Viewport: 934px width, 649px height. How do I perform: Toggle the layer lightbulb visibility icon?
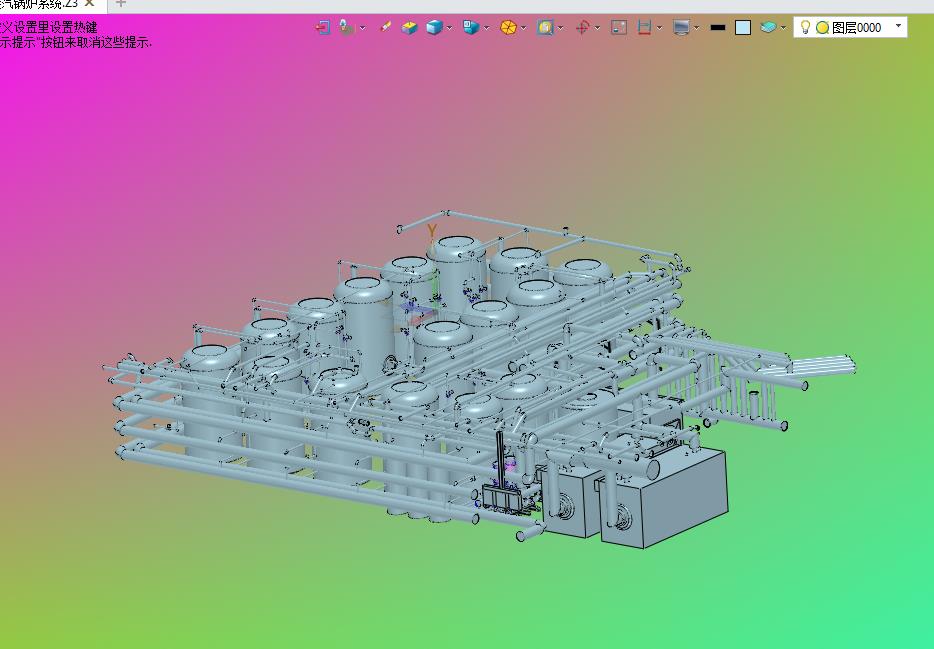point(805,27)
